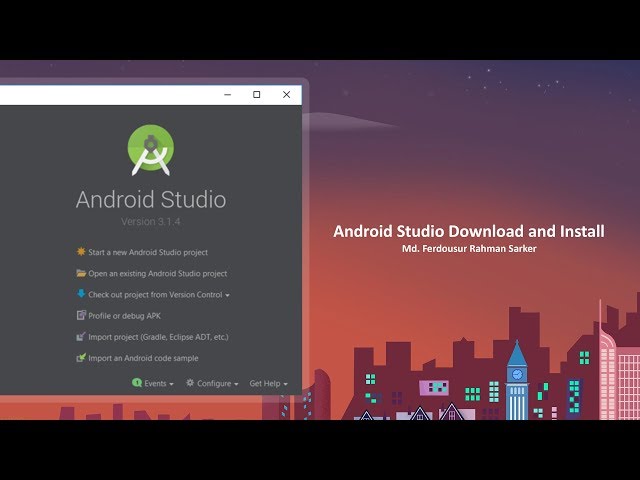Screen dimensions: 640x480
Task: Choose Import an Android code sample
Action: [143, 358]
